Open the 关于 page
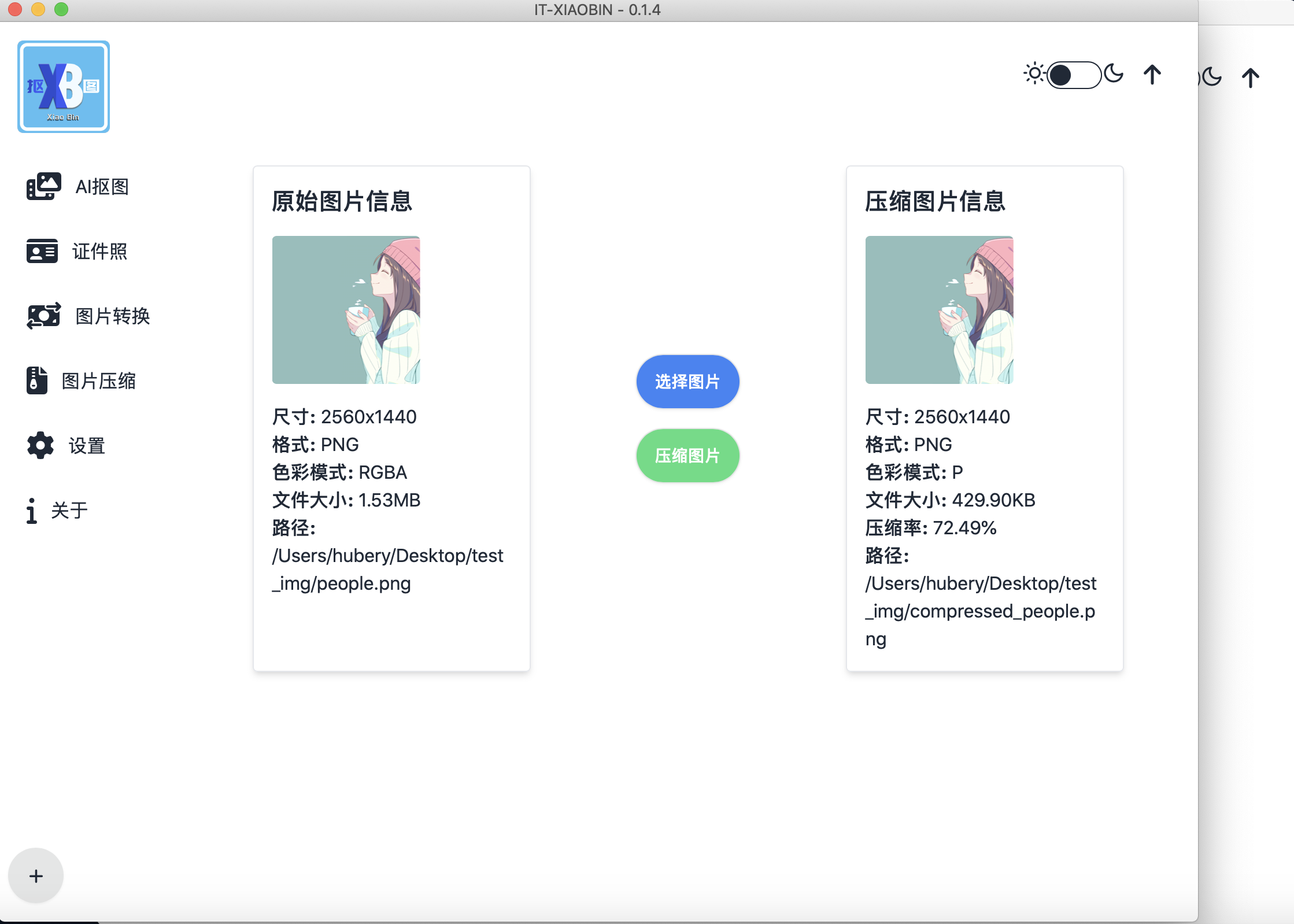 57,510
